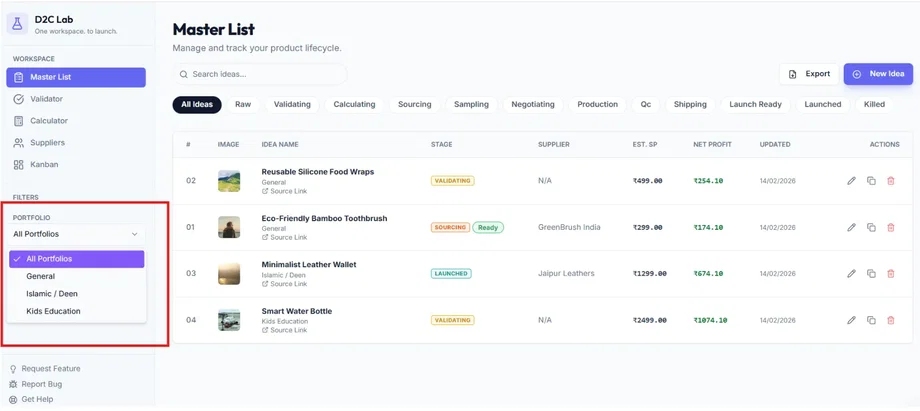This screenshot has height=411, width=920.
Task: Filter ideas by the Sourcing stage tab
Action: click(x=414, y=104)
